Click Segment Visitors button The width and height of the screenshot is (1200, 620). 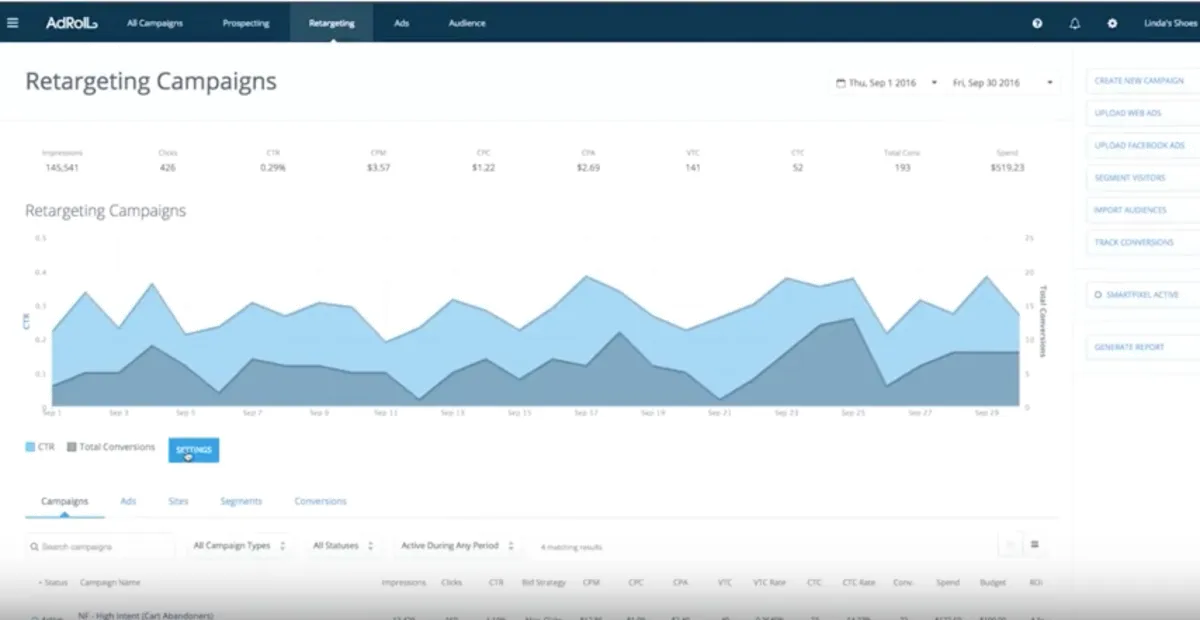1142,177
